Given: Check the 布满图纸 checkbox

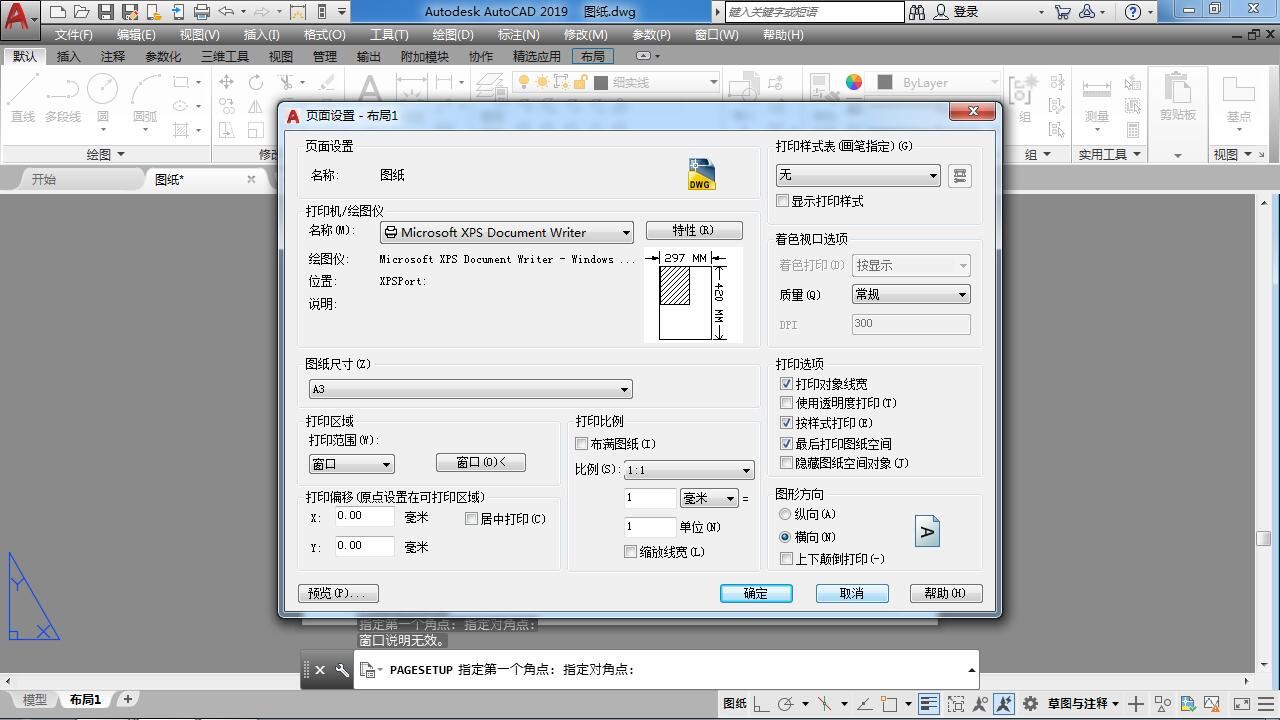Looking at the screenshot, I should coord(582,444).
